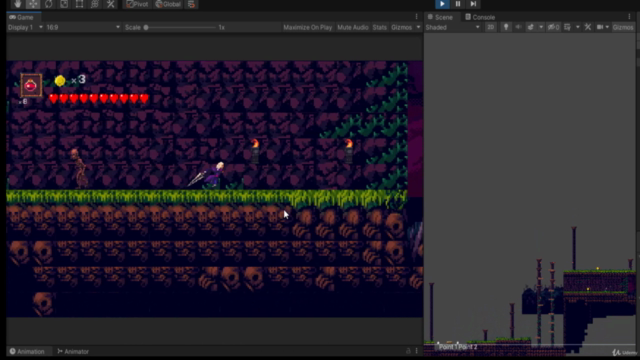640x360 pixels.
Task: Toggle Scene grid visibility icon
Action: pyautogui.click(x=567, y=27)
